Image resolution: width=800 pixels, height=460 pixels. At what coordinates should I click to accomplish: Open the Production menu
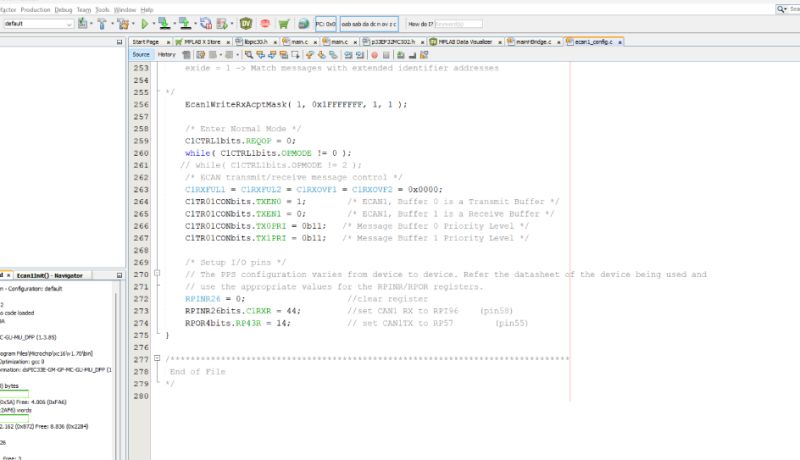tap(35, 10)
